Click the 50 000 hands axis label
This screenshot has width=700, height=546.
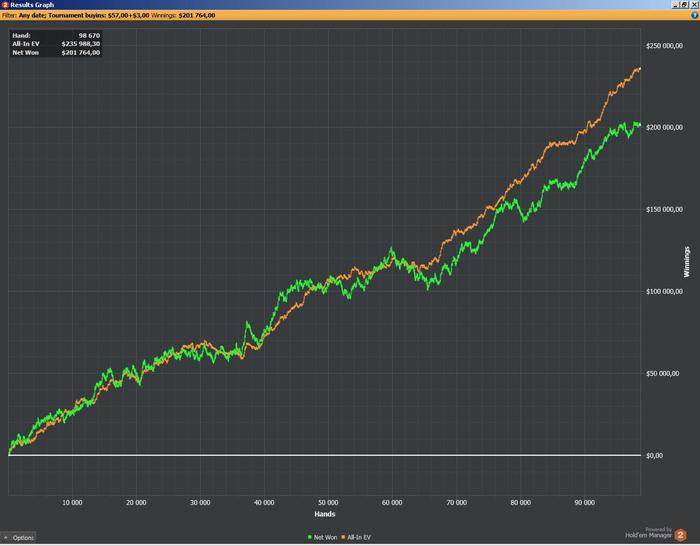(328, 503)
